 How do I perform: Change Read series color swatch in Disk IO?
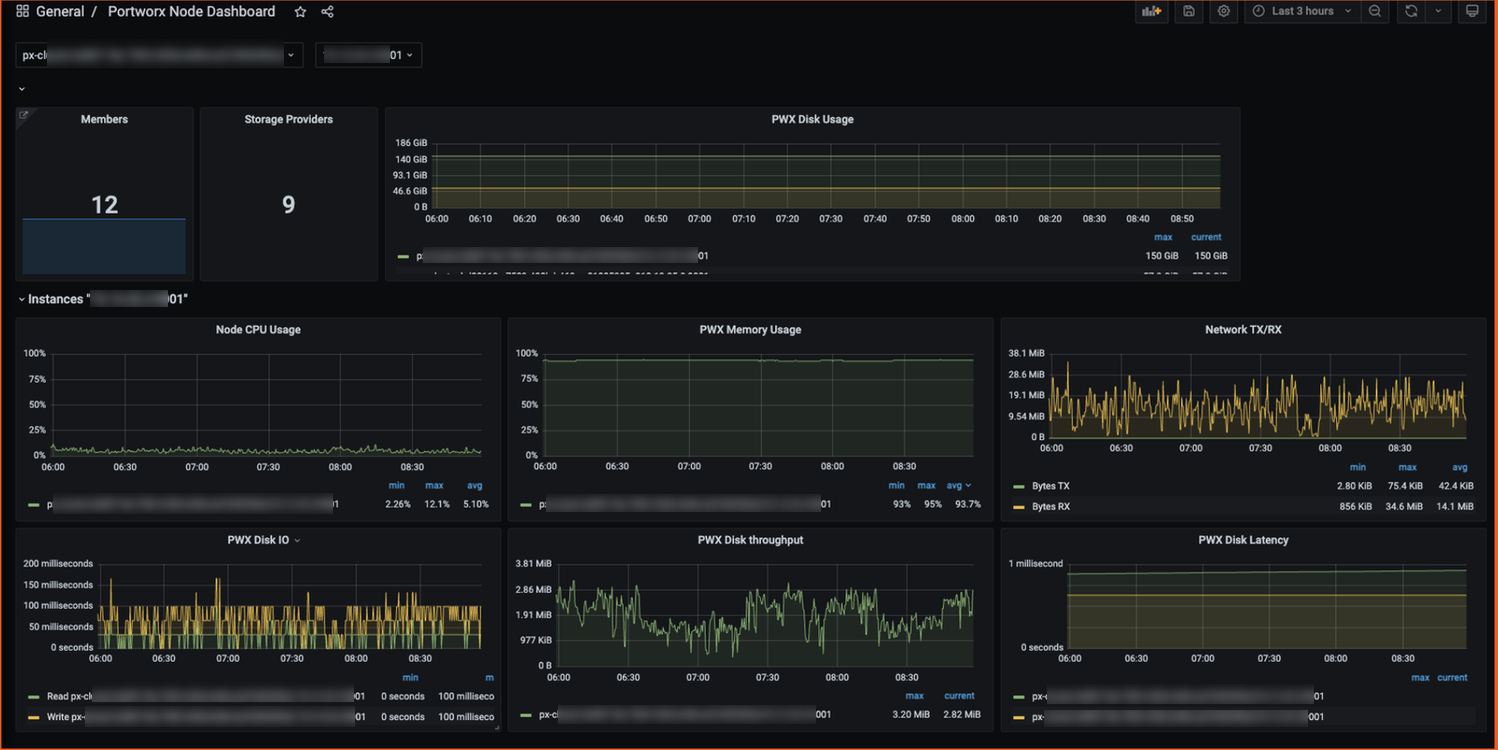point(34,697)
